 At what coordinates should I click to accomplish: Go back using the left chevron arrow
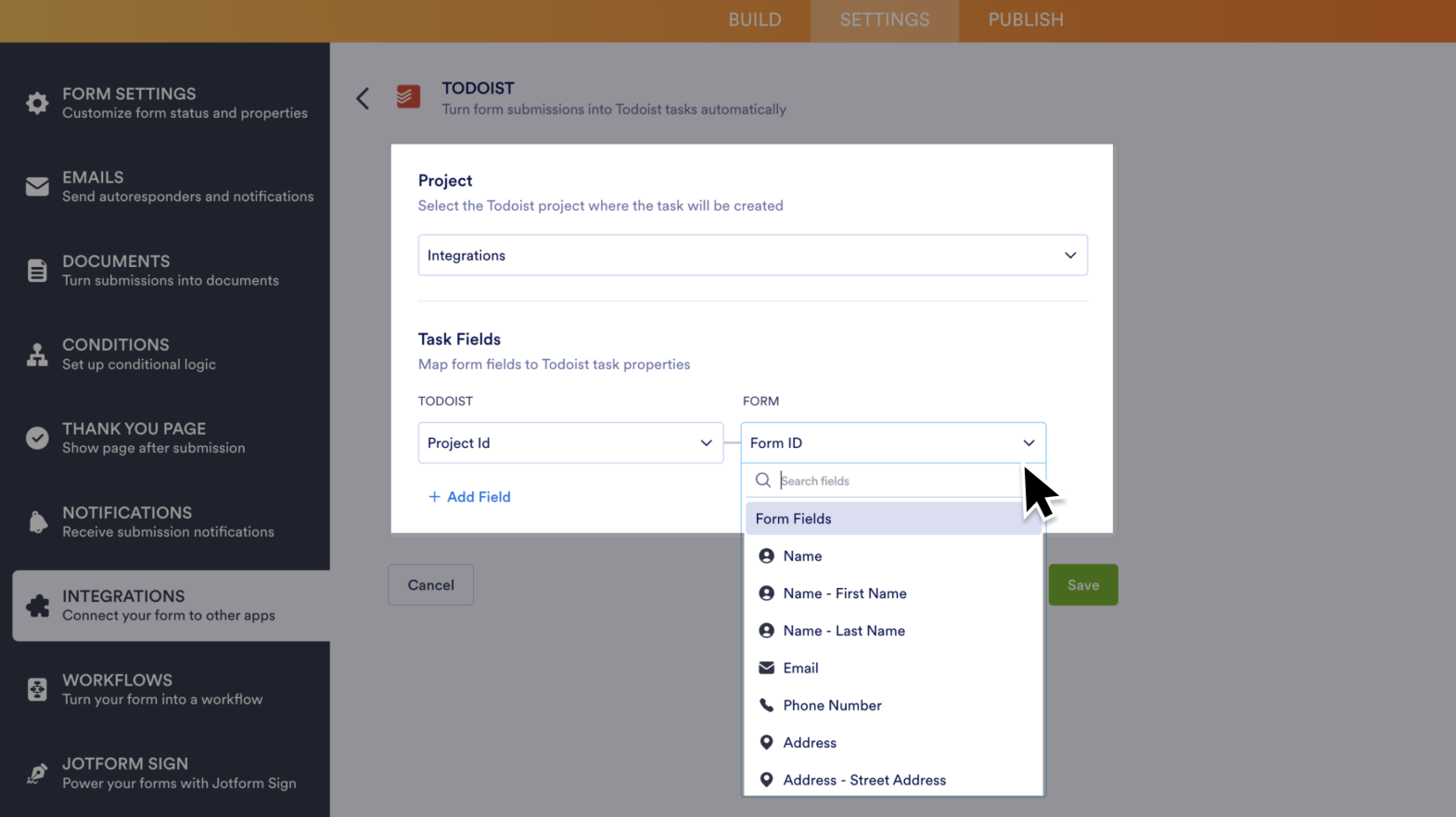click(x=363, y=98)
